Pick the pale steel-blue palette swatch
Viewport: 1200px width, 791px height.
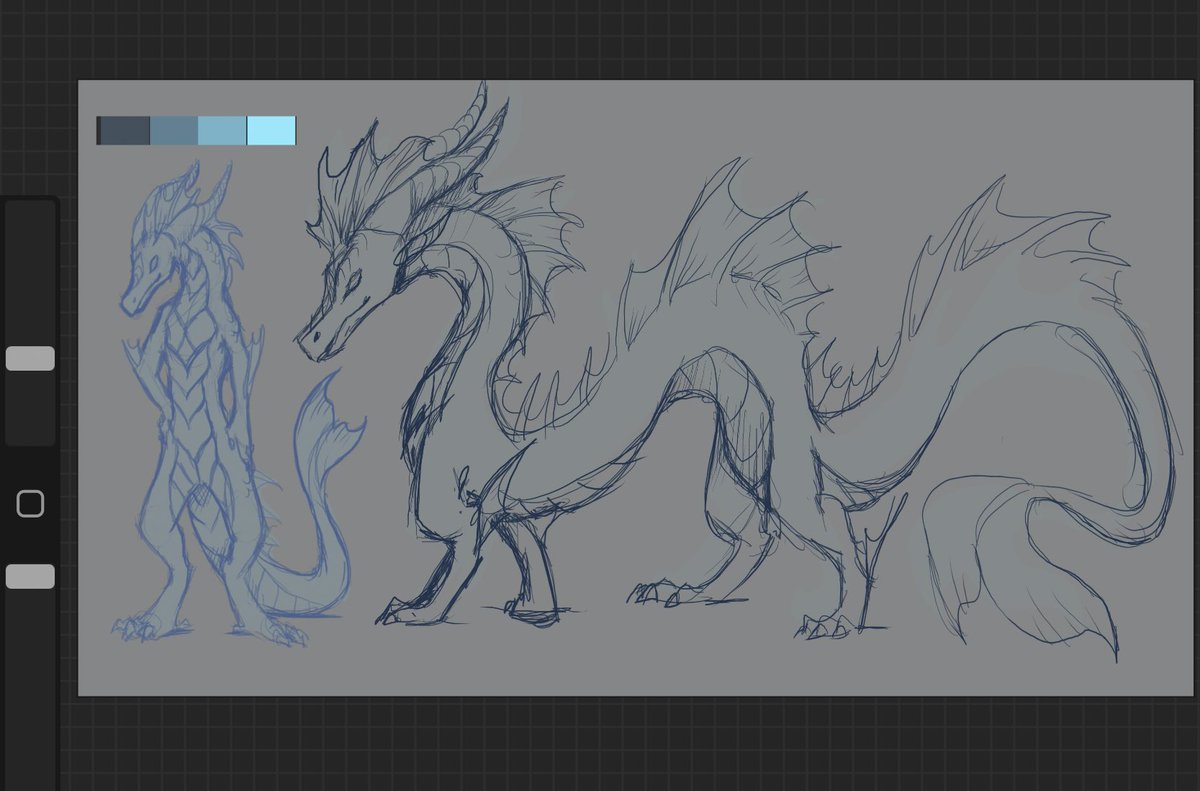tap(222, 131)
